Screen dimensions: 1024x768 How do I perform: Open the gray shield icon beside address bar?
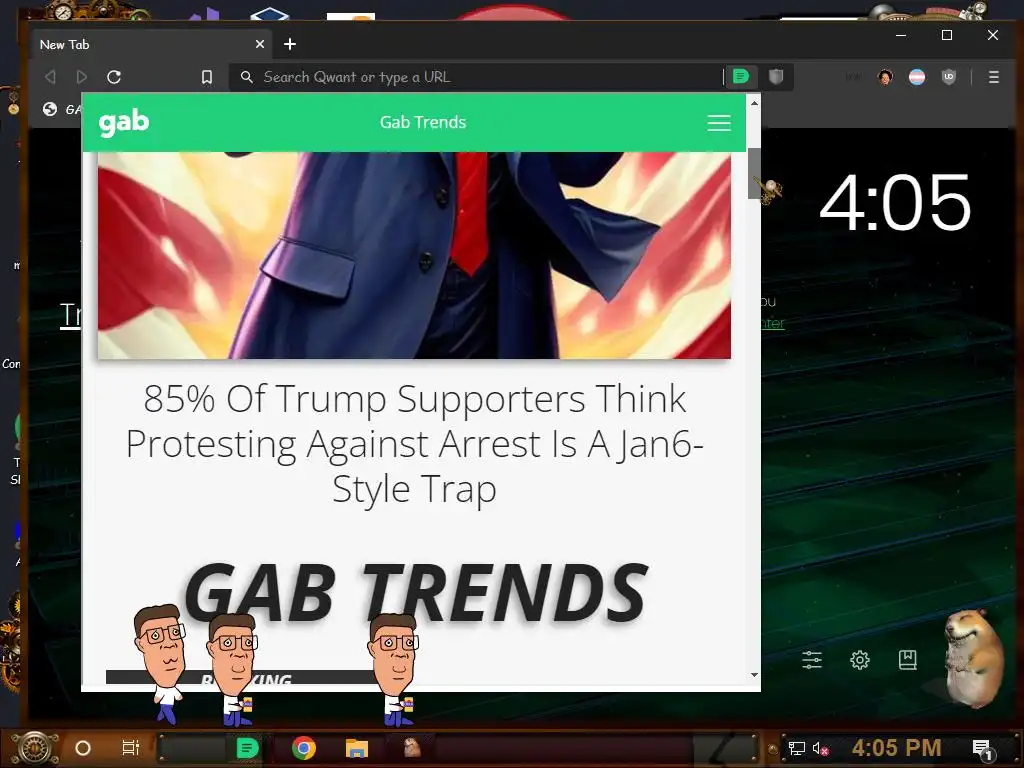pyautogui.click(x=776, y=77)
